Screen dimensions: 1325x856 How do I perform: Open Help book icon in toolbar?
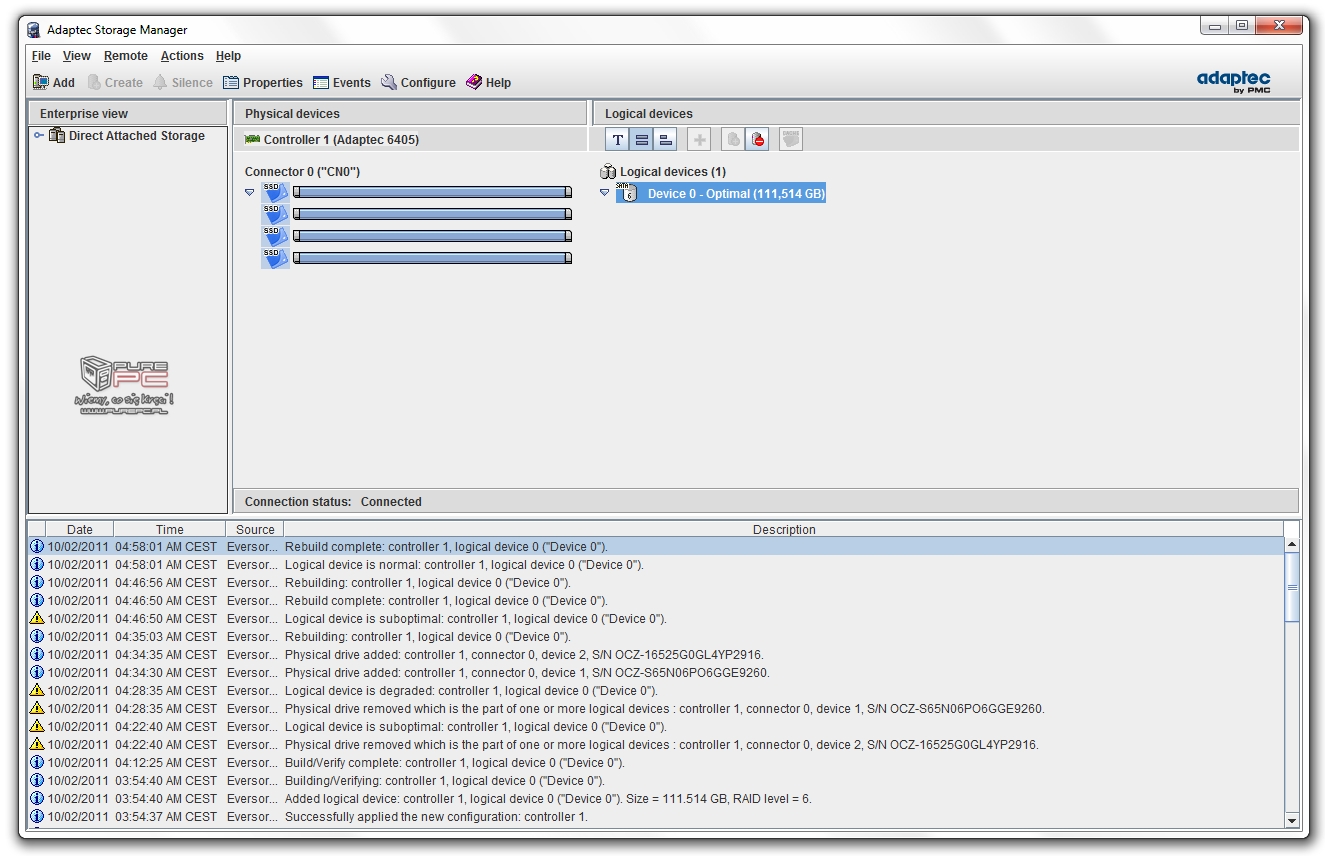[x=474, y=83]
